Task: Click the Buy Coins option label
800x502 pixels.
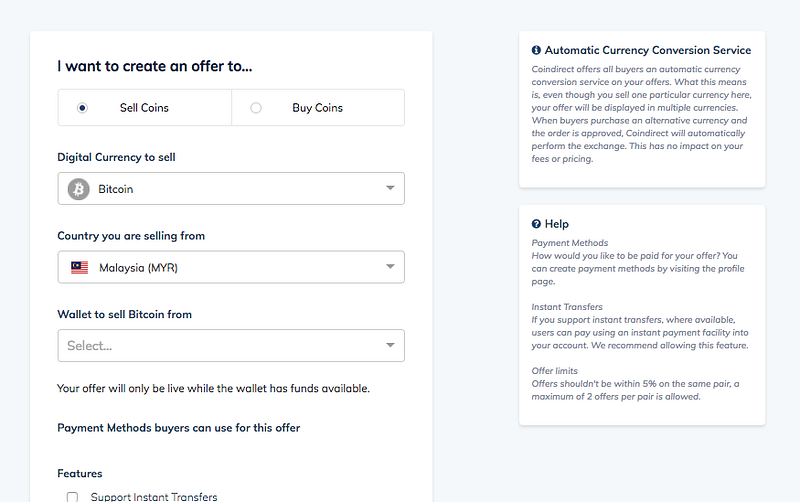Action: tap(317, 108)
